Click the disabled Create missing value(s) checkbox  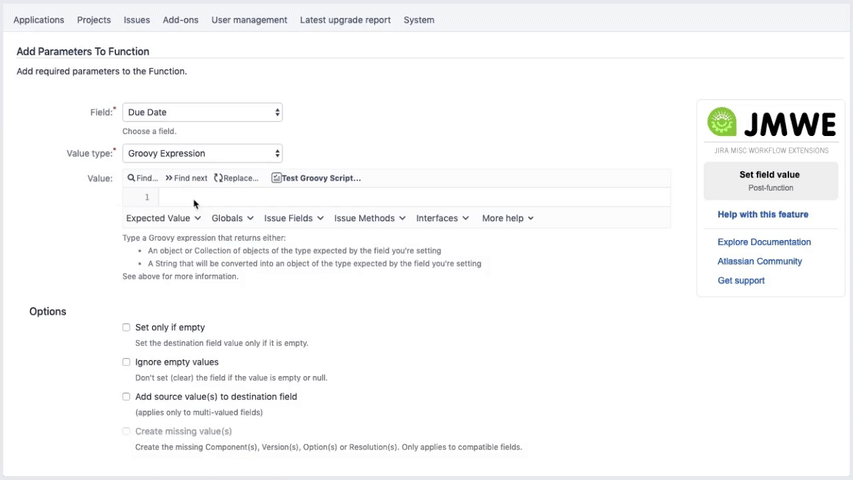[126, 431]
